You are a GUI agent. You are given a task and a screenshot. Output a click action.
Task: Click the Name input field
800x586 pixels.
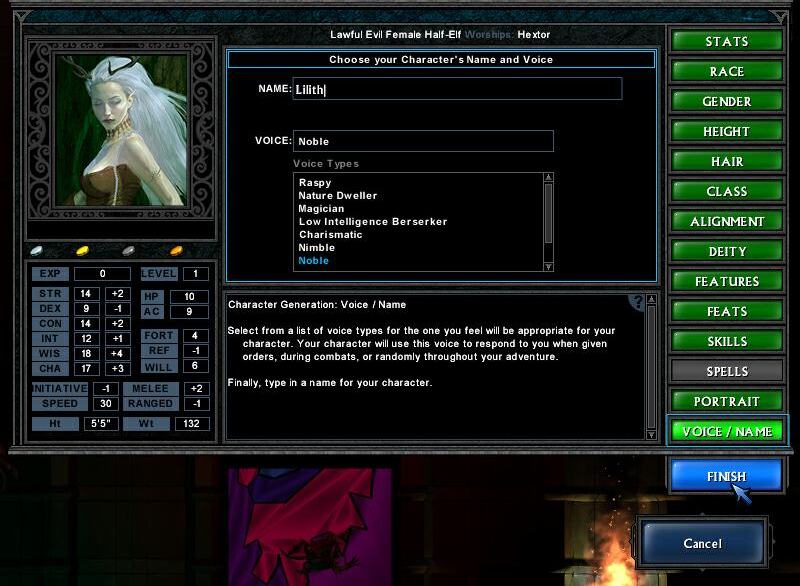point(457,89)
